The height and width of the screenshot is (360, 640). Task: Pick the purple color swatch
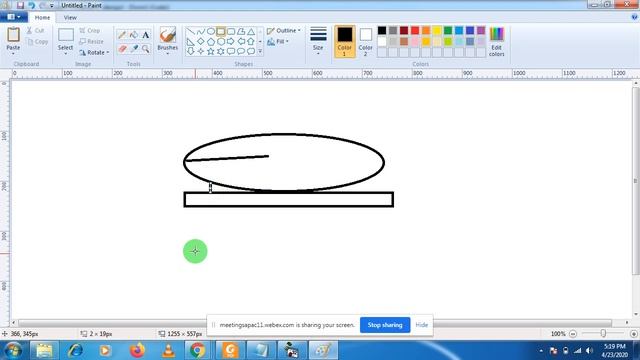pos(481,31)
